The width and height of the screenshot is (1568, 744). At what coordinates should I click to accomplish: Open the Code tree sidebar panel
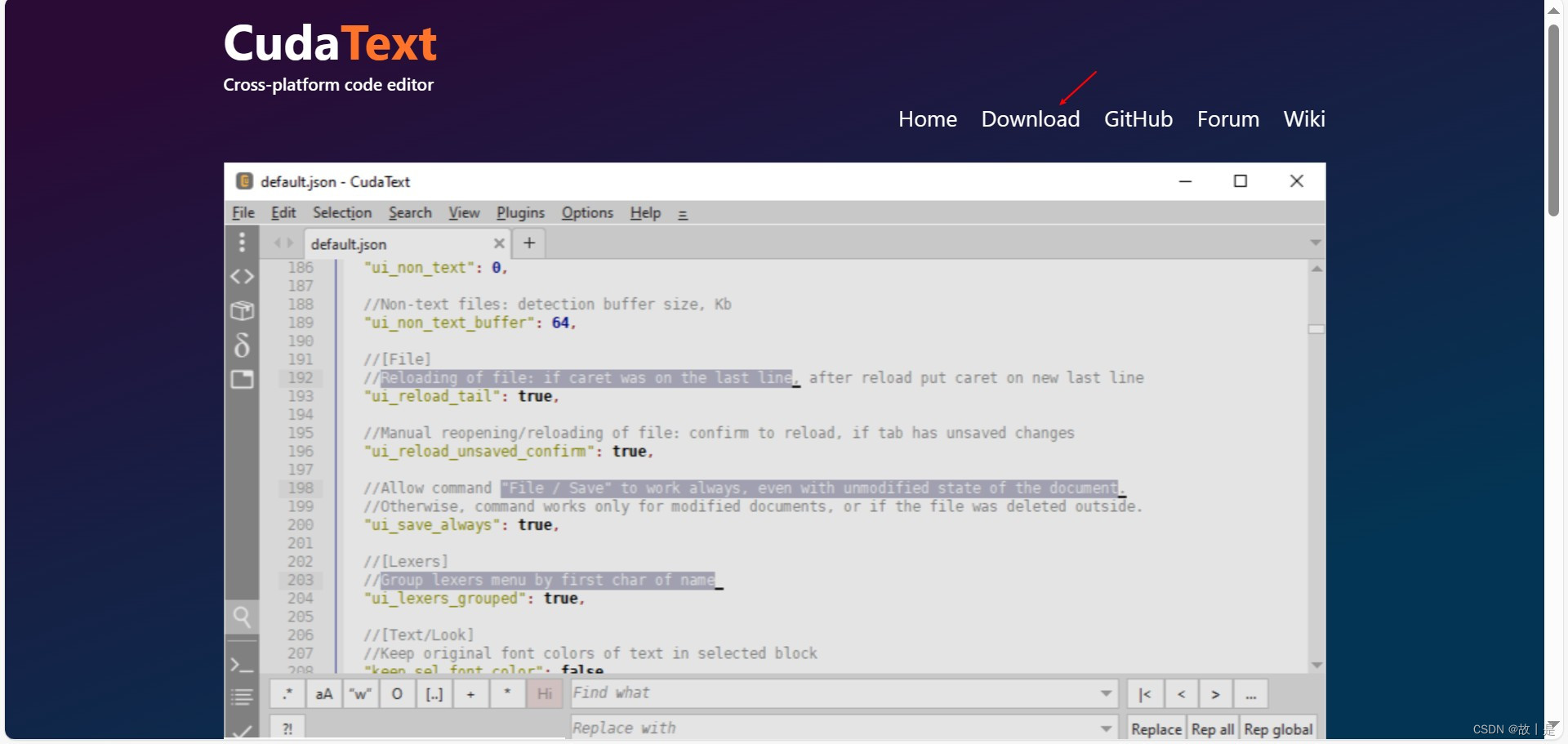242,277
